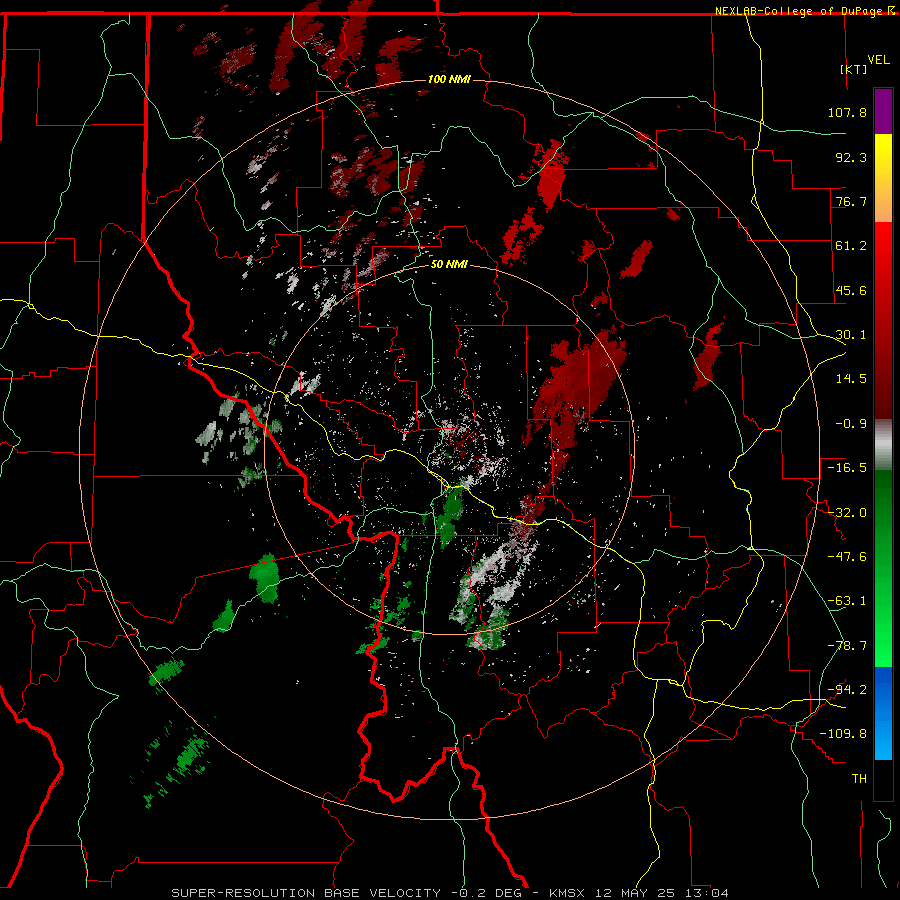Click the 107.8 legend value
Viewport: 900px width, 900px height.
click(x=847, y=112)
